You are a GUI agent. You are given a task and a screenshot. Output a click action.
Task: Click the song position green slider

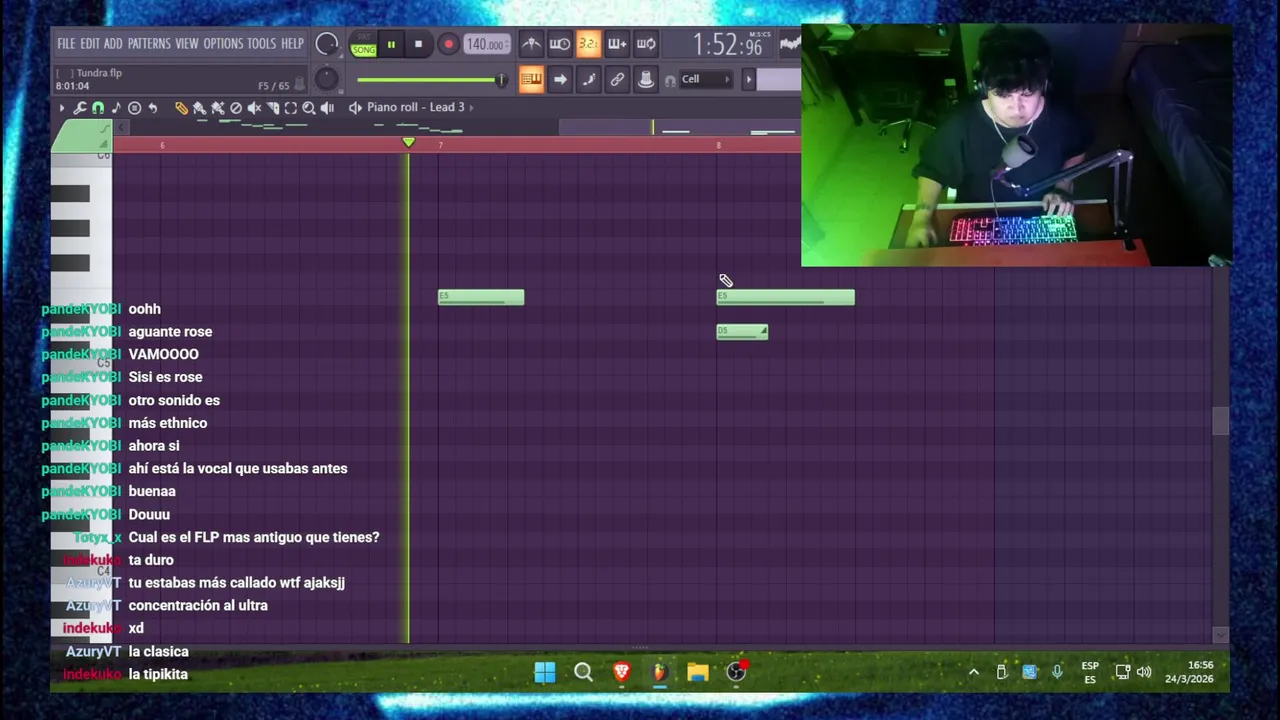click(x=430, y=79)
